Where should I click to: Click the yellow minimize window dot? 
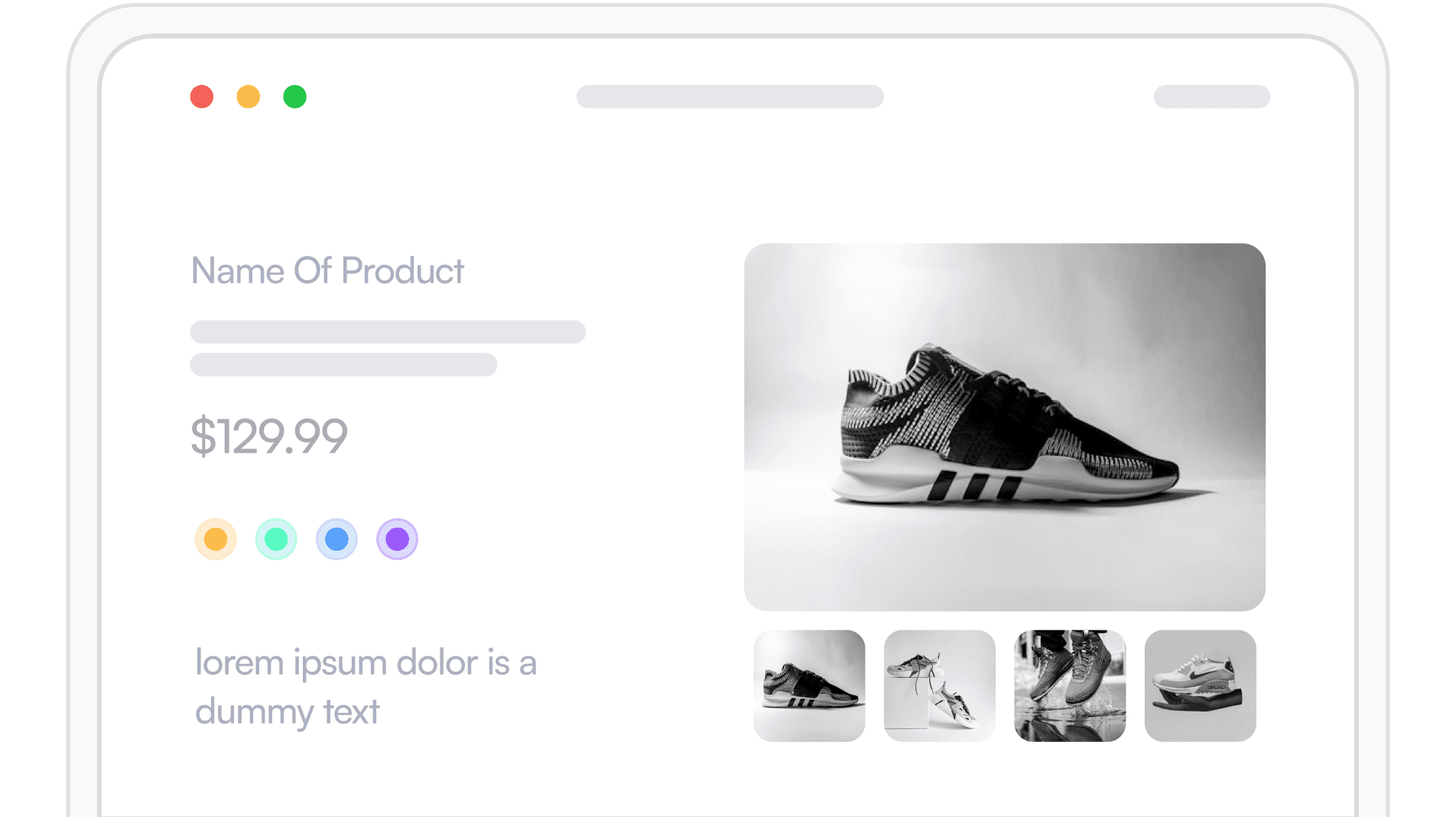[x=249, y=97]
